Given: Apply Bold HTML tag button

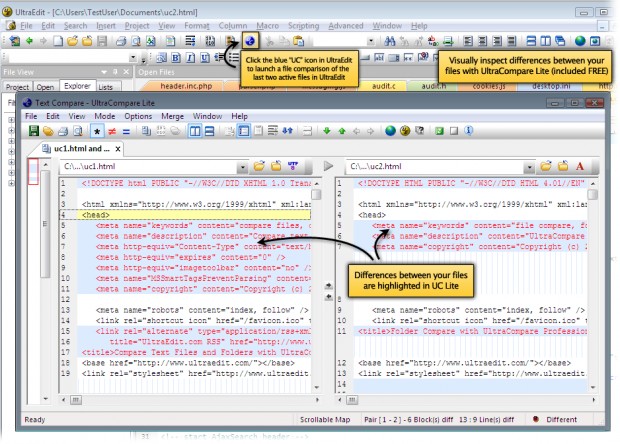Looking at the screenshot, I should [176, 58].
